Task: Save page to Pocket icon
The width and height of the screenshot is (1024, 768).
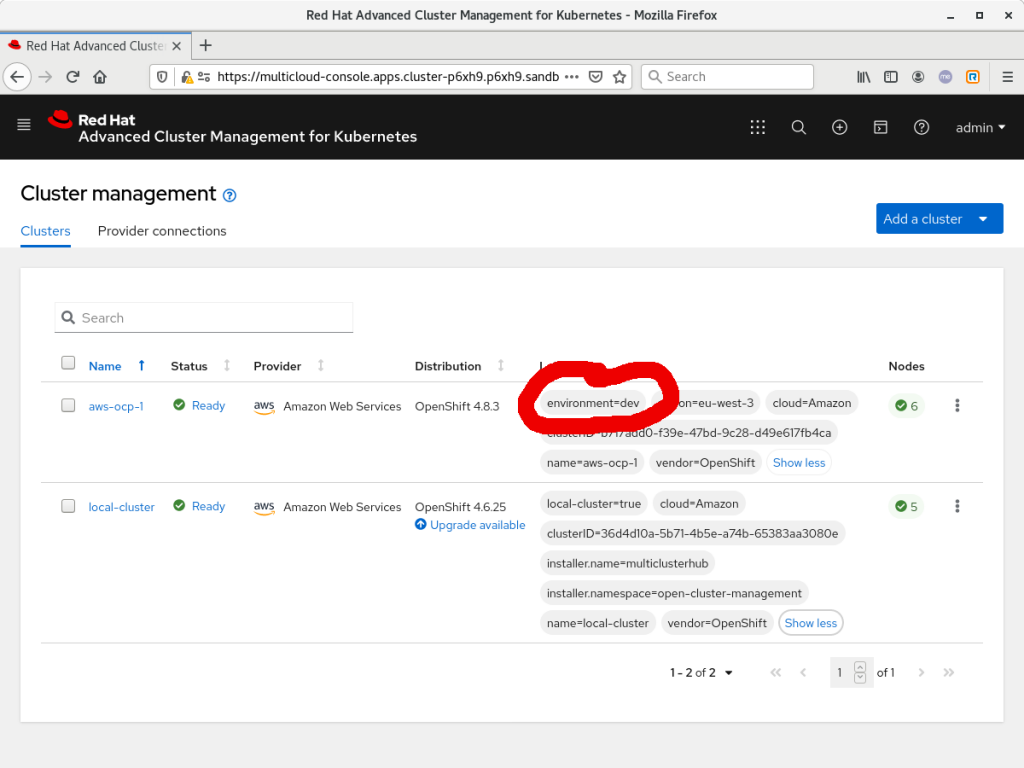Action: pos(596,77)
